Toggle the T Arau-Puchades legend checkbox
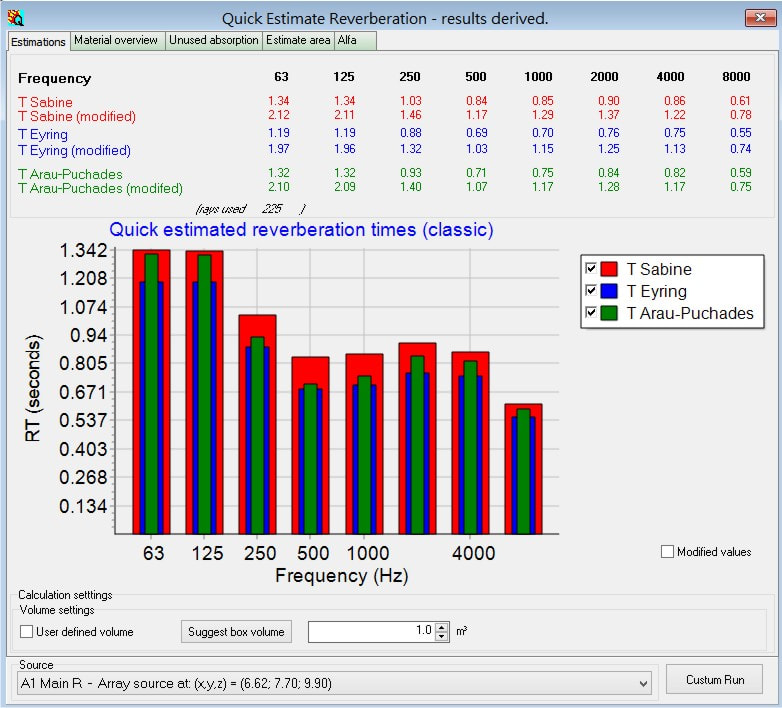The width and height of the screenshot is (782, 708). coord(591,313)
